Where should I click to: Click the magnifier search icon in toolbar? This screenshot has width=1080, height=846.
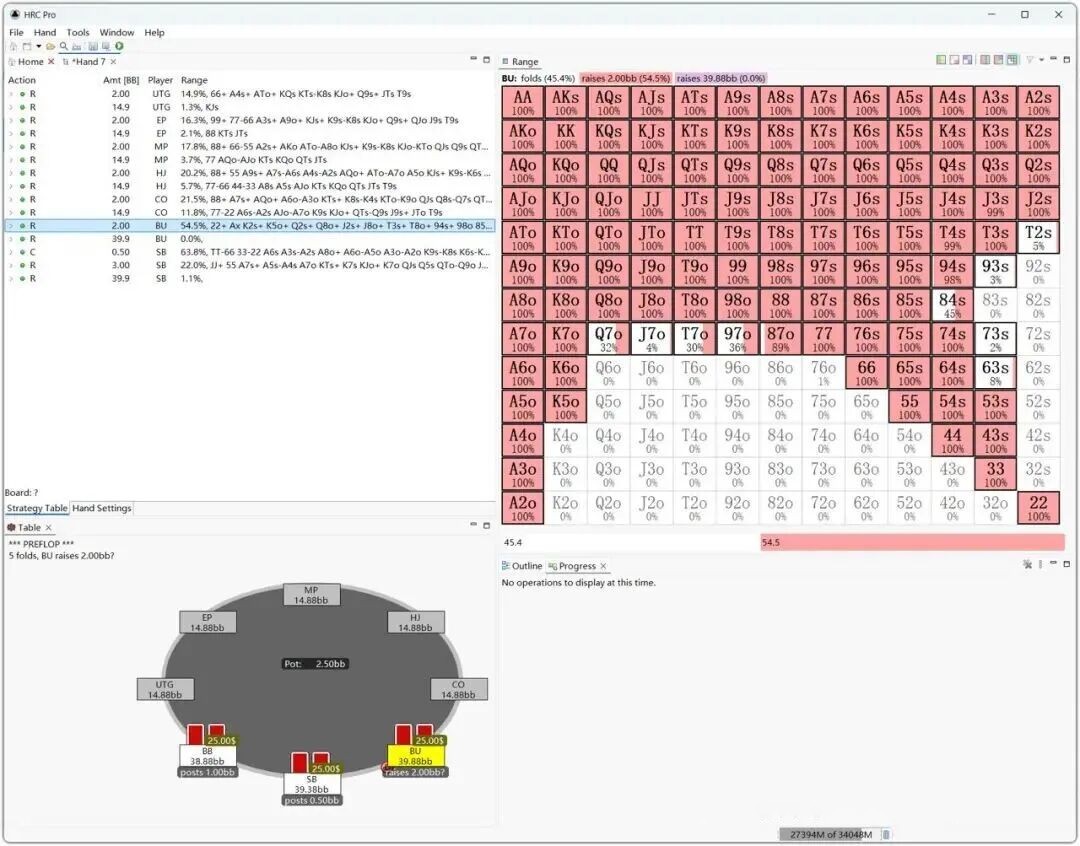point(64,46)
